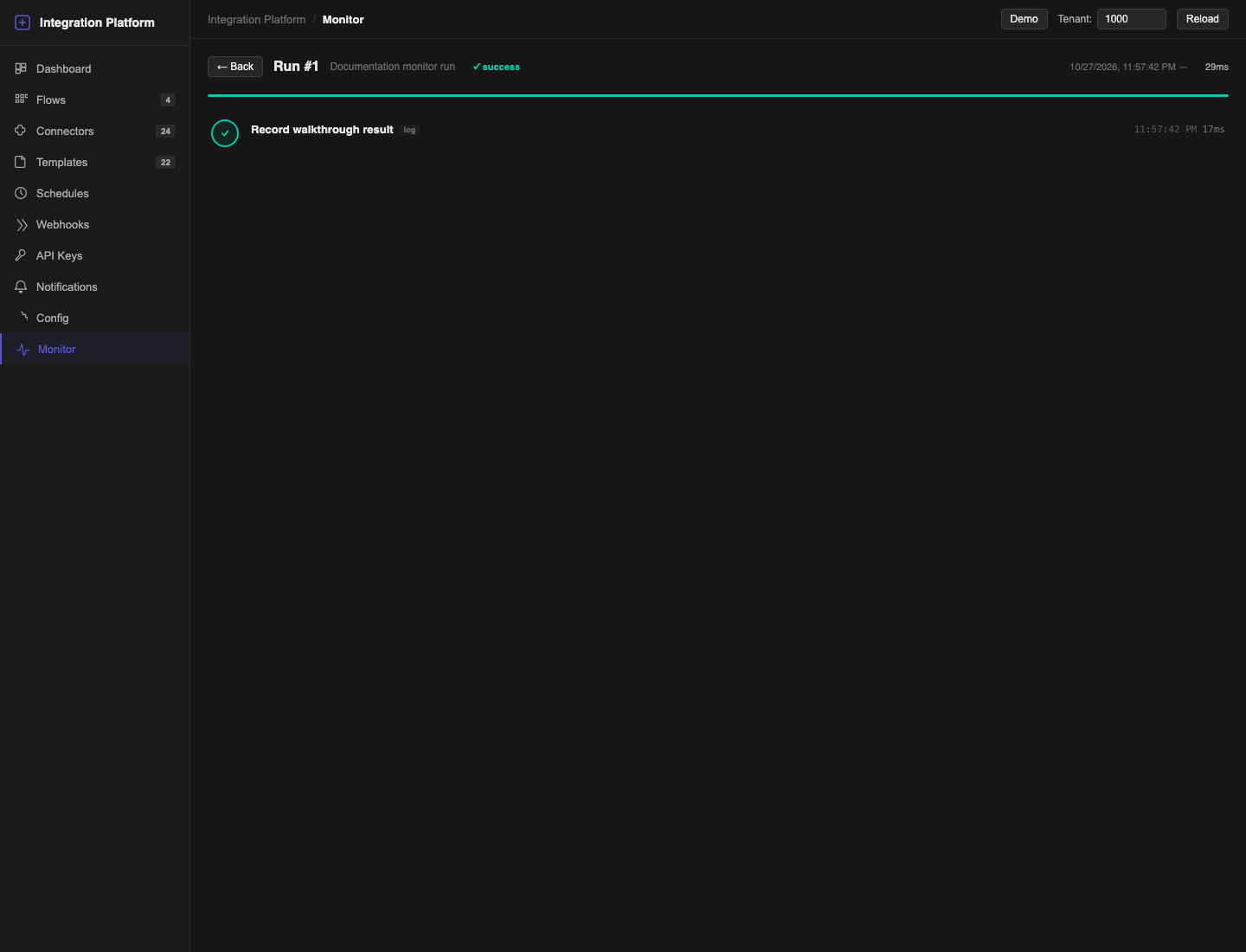Open Schedules from sidebar

[95, 193]
